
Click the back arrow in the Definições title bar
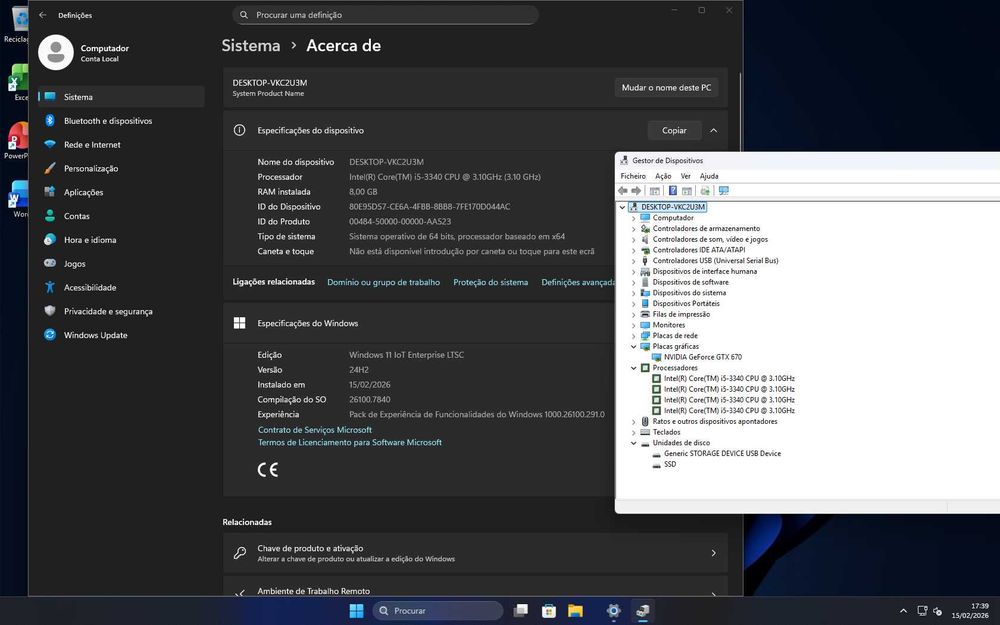pyautogui.click(x=43, y=15)
